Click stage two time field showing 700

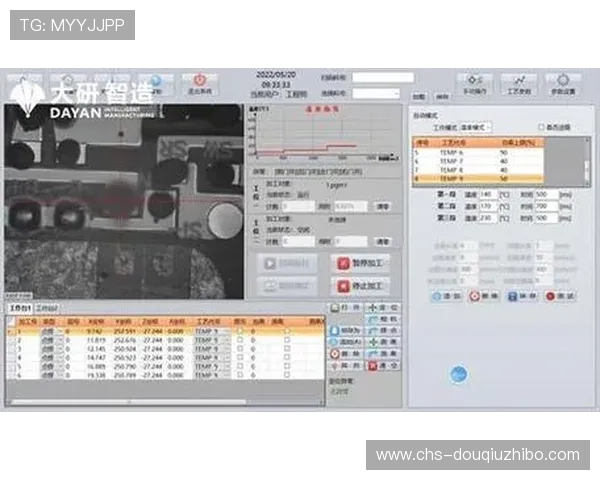pyautogui.click(x=546, y=206)
